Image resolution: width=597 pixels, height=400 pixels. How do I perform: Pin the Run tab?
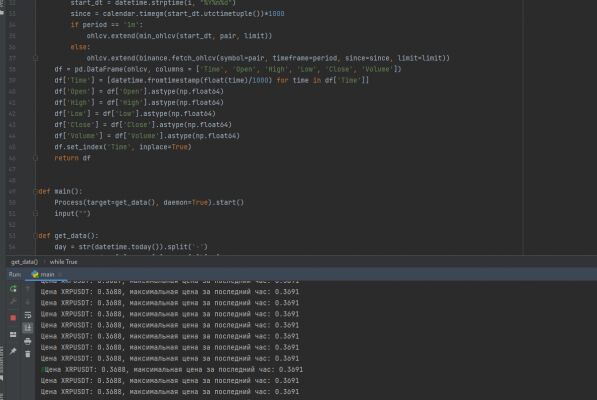click(x=13, y=351)
